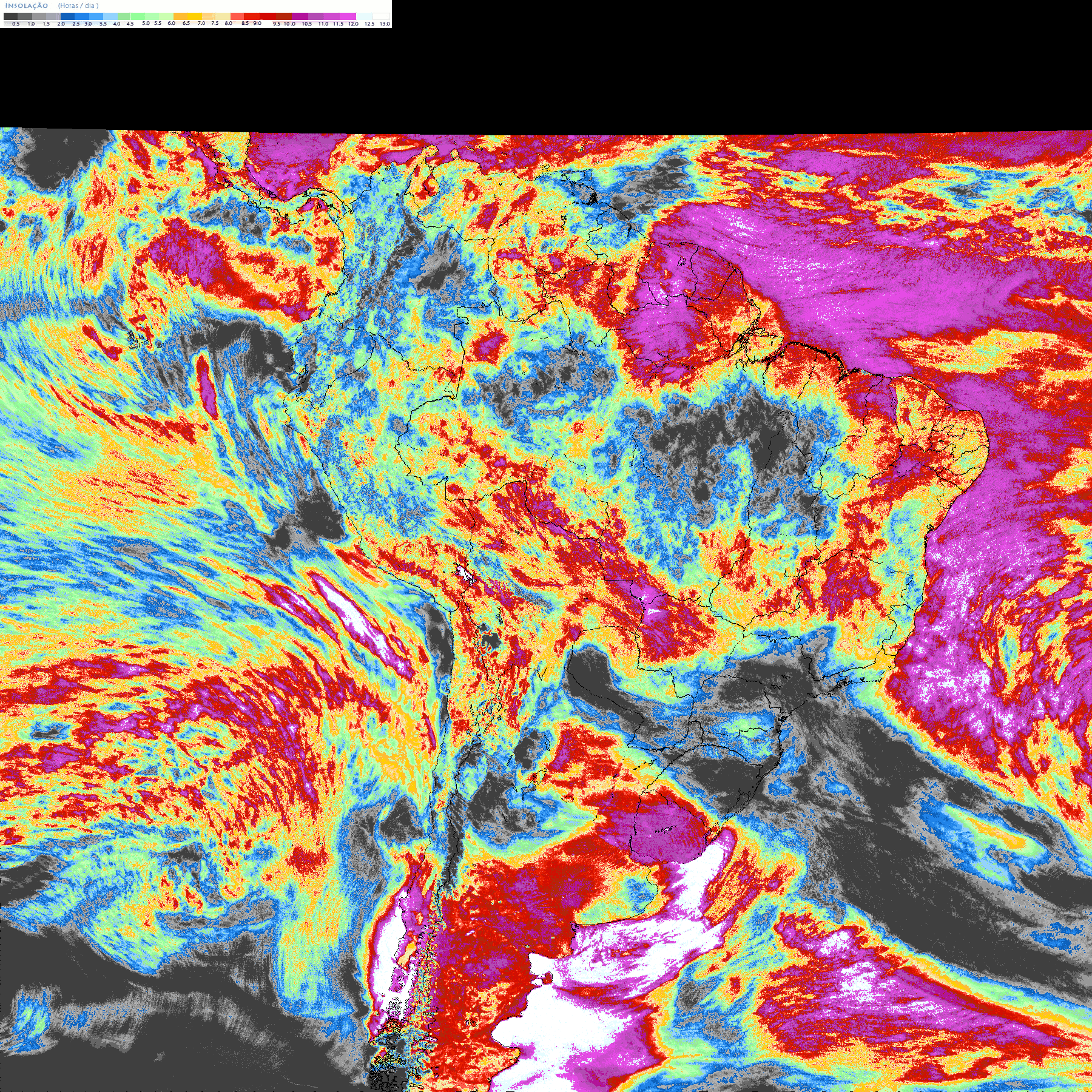Screen dimensions: 1092x1092
Task: Pick the dark blue swatch between 2.0 and 2.5
Action: [67, 16]
